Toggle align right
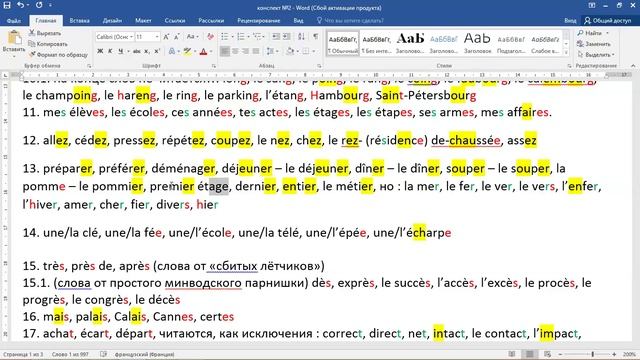Viewport: 640px width, 360px height. [245, 51]
